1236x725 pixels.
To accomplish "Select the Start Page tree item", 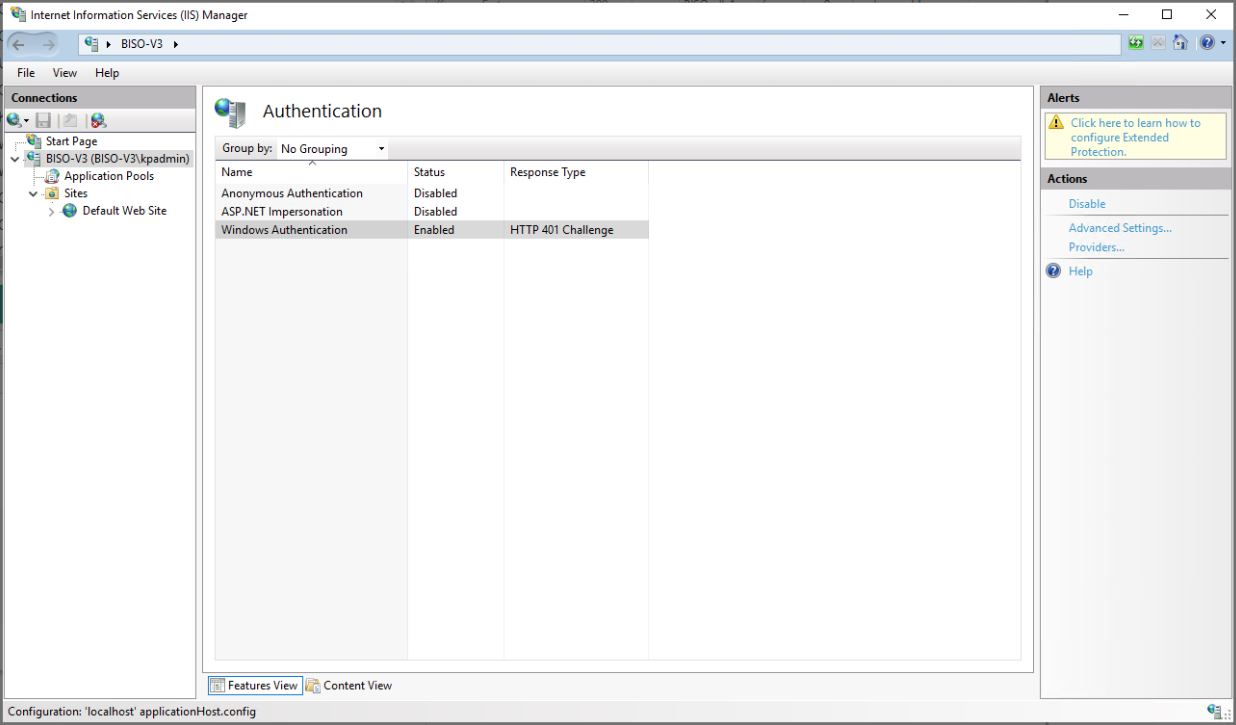I will [71, 141].
